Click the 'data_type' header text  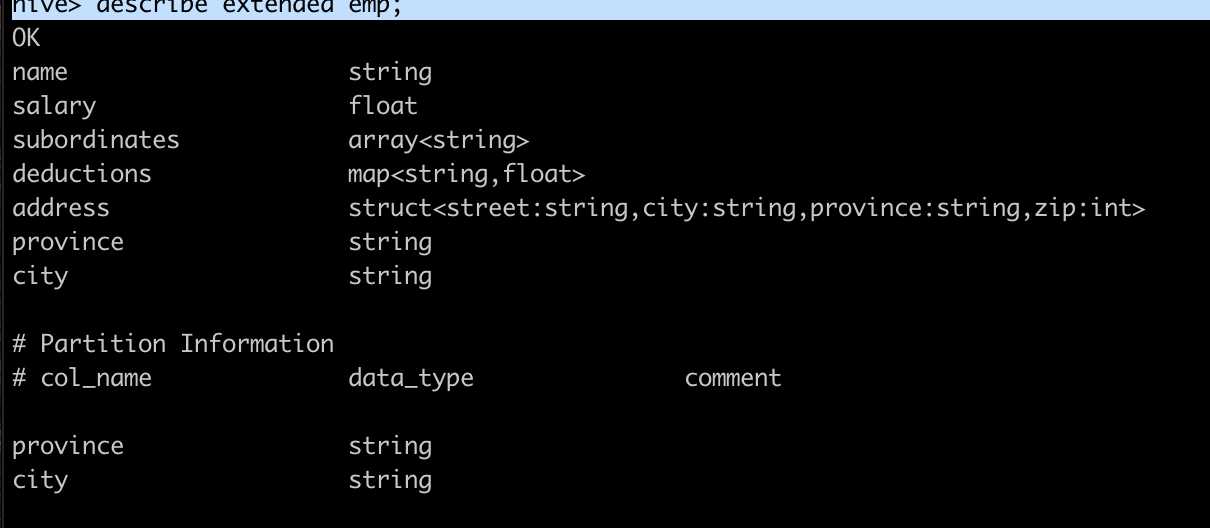[x=411, y=378]
